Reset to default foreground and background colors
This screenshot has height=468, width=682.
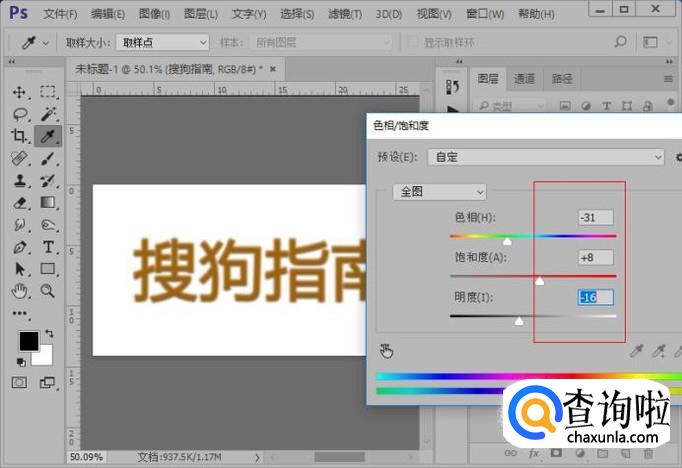click(x=21, y=362)
